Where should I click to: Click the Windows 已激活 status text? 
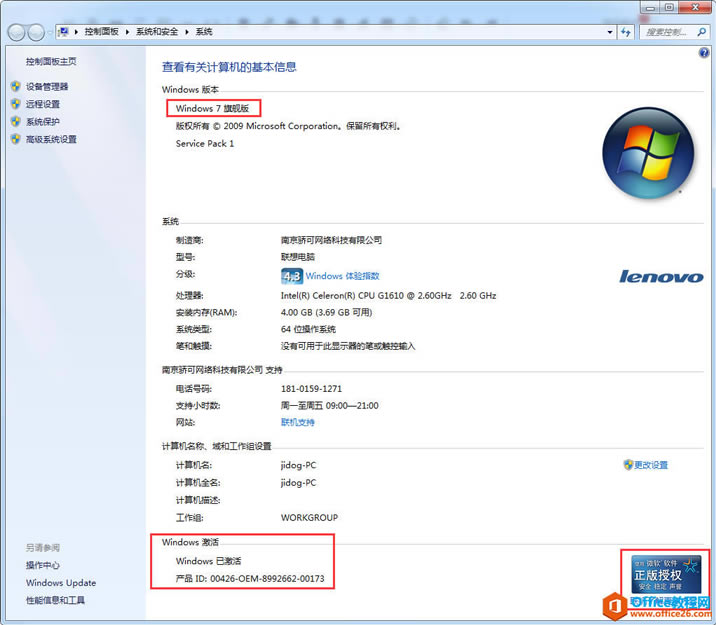pyautogui.click(x=208, y=561)
